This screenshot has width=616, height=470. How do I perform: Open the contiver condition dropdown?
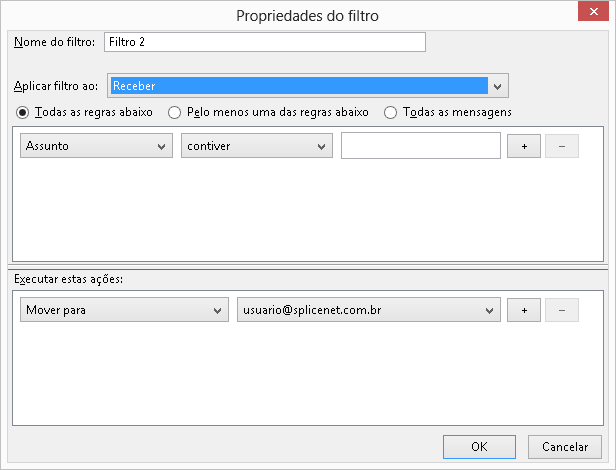(x=257, y=146)
